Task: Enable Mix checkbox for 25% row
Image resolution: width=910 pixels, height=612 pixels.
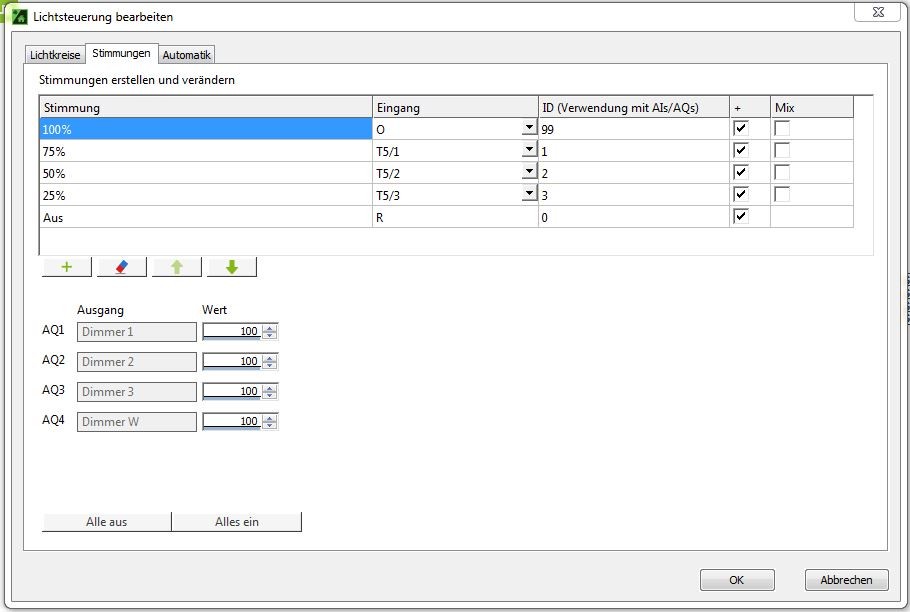Action: (x=782, y=194)
